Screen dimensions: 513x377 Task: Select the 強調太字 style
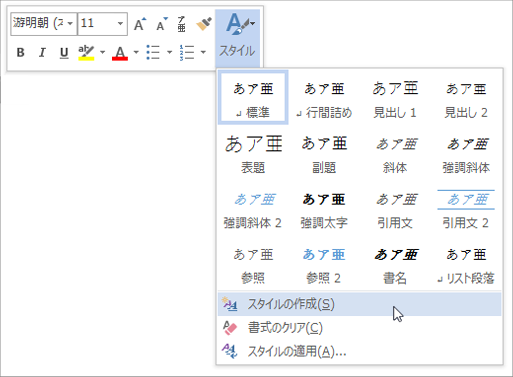(x=324, y=208)
